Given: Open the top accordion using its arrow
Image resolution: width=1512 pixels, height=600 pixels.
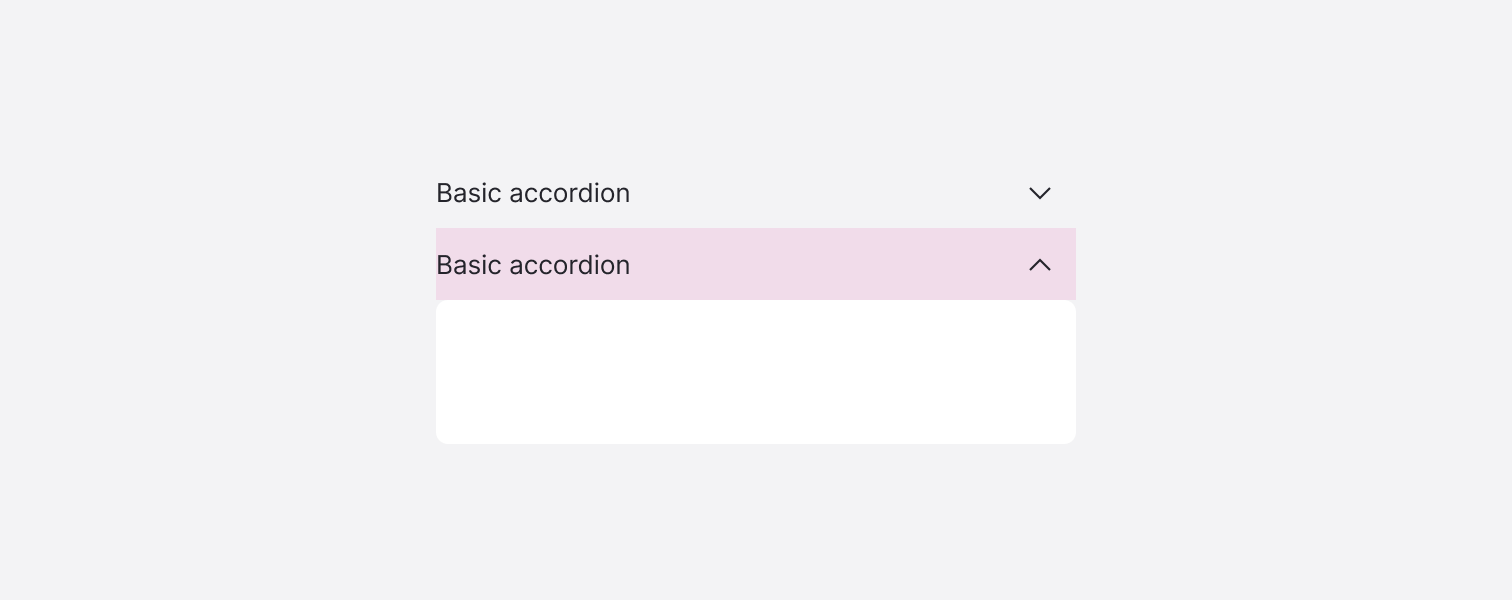Looking at the screenshot, I should point(1040,193).
